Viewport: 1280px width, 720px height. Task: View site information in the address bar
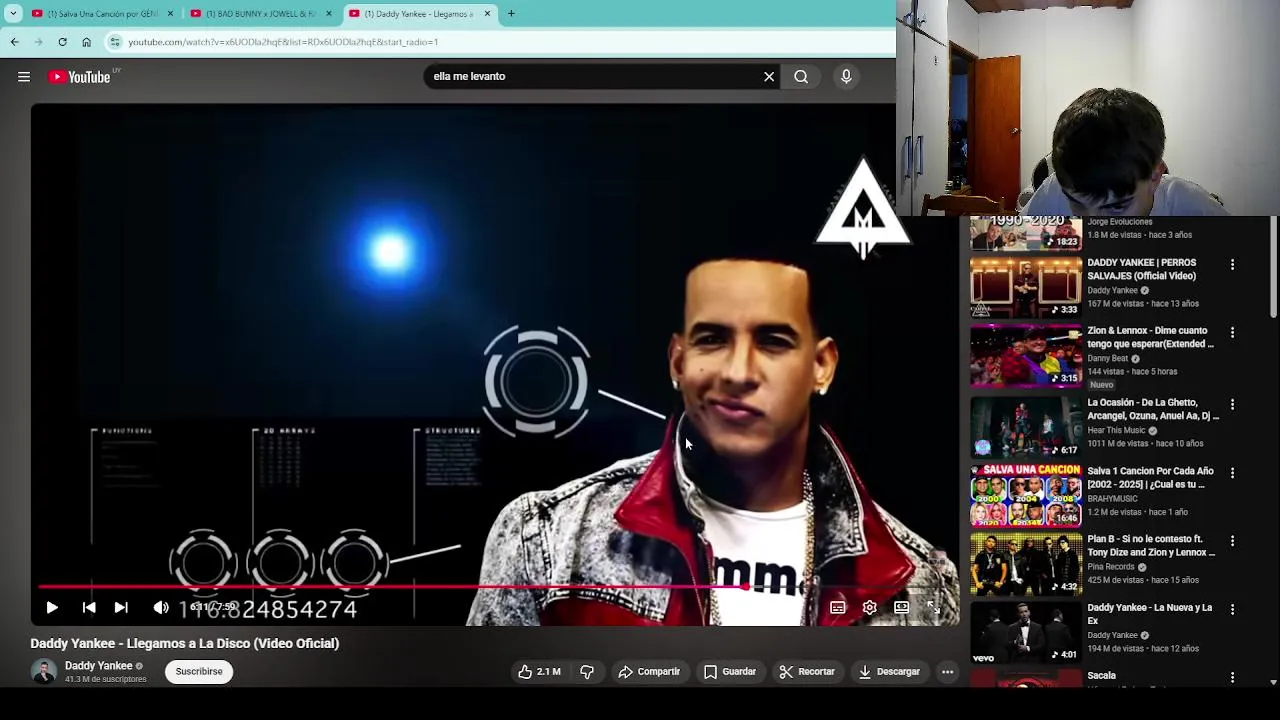pyautogui.click(x=115, y=42)
